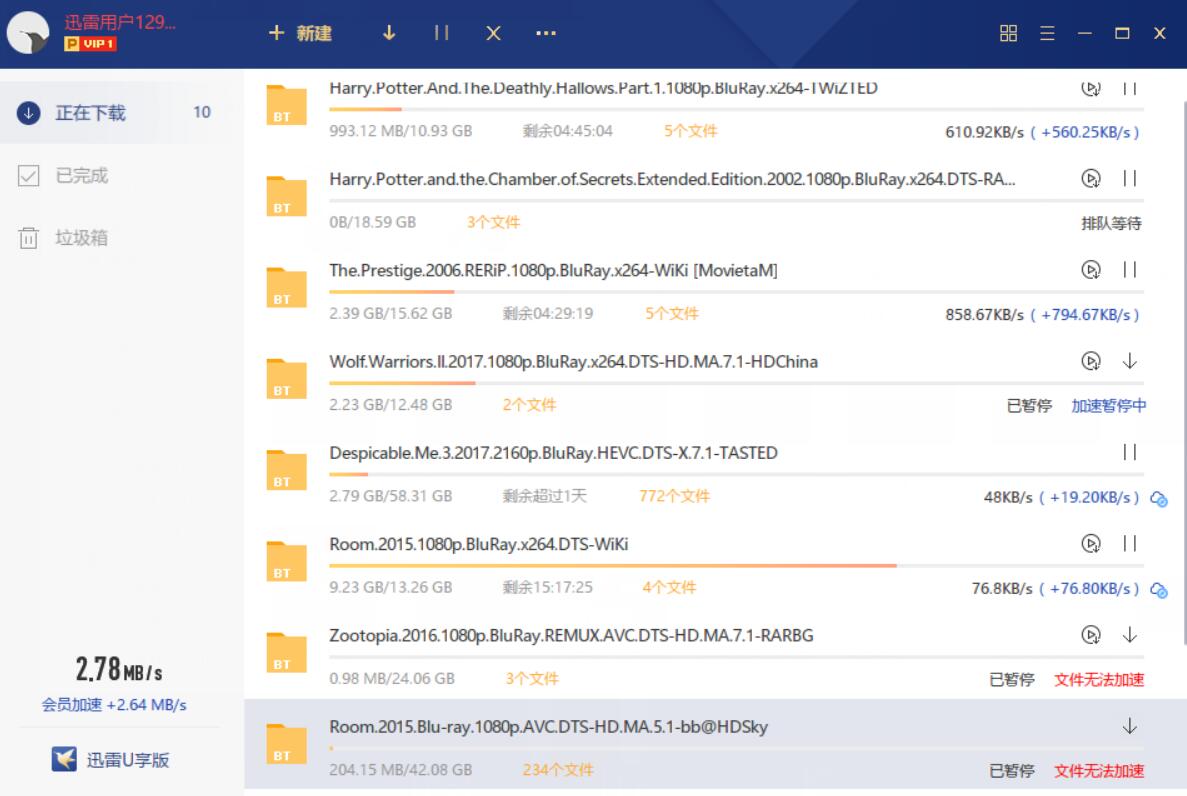
Task: Switch to grid view layout icon
Action: [x=1008, y=33]
